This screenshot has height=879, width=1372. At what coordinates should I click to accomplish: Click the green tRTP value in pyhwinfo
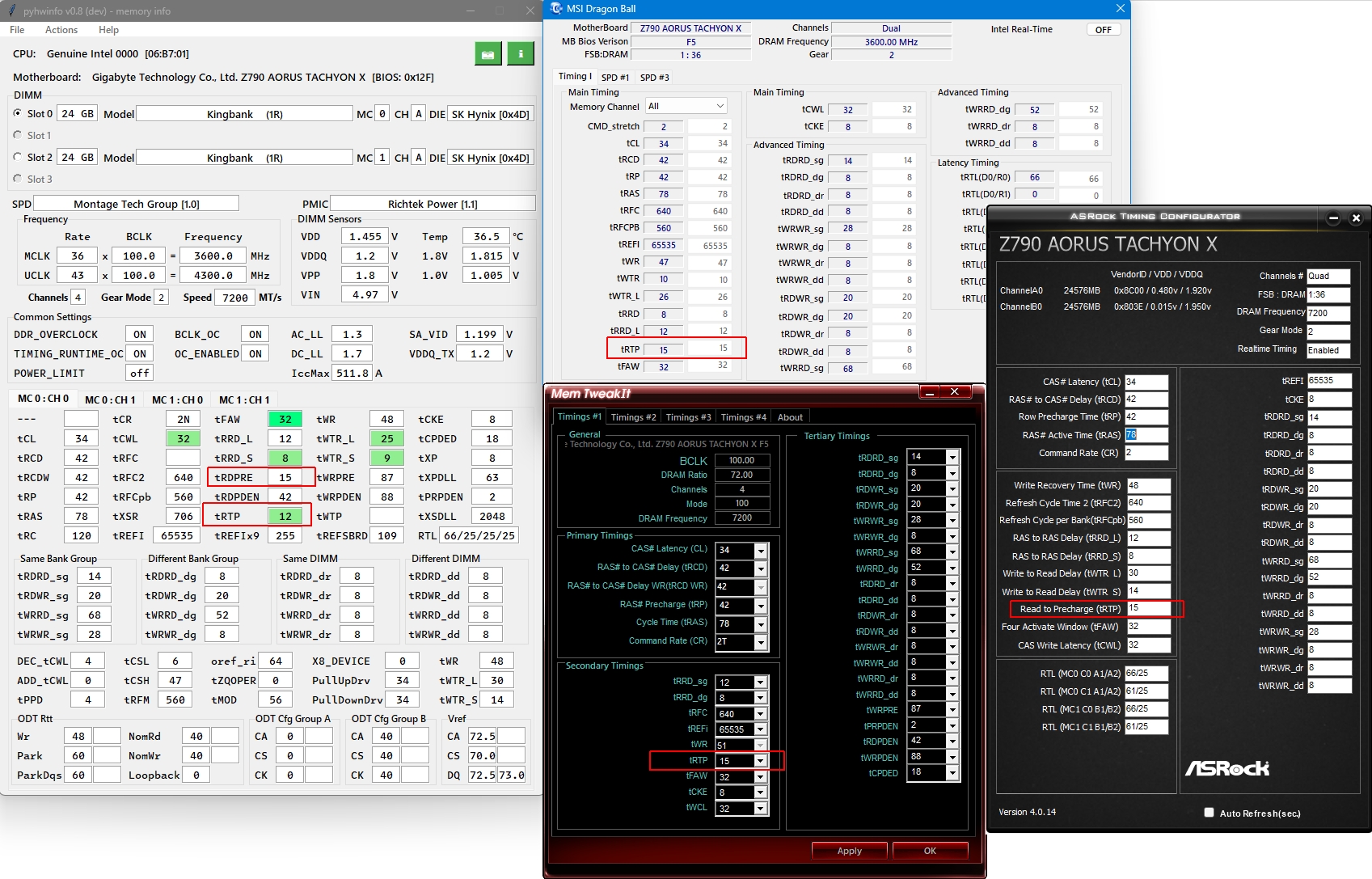[x=285, y=516]
